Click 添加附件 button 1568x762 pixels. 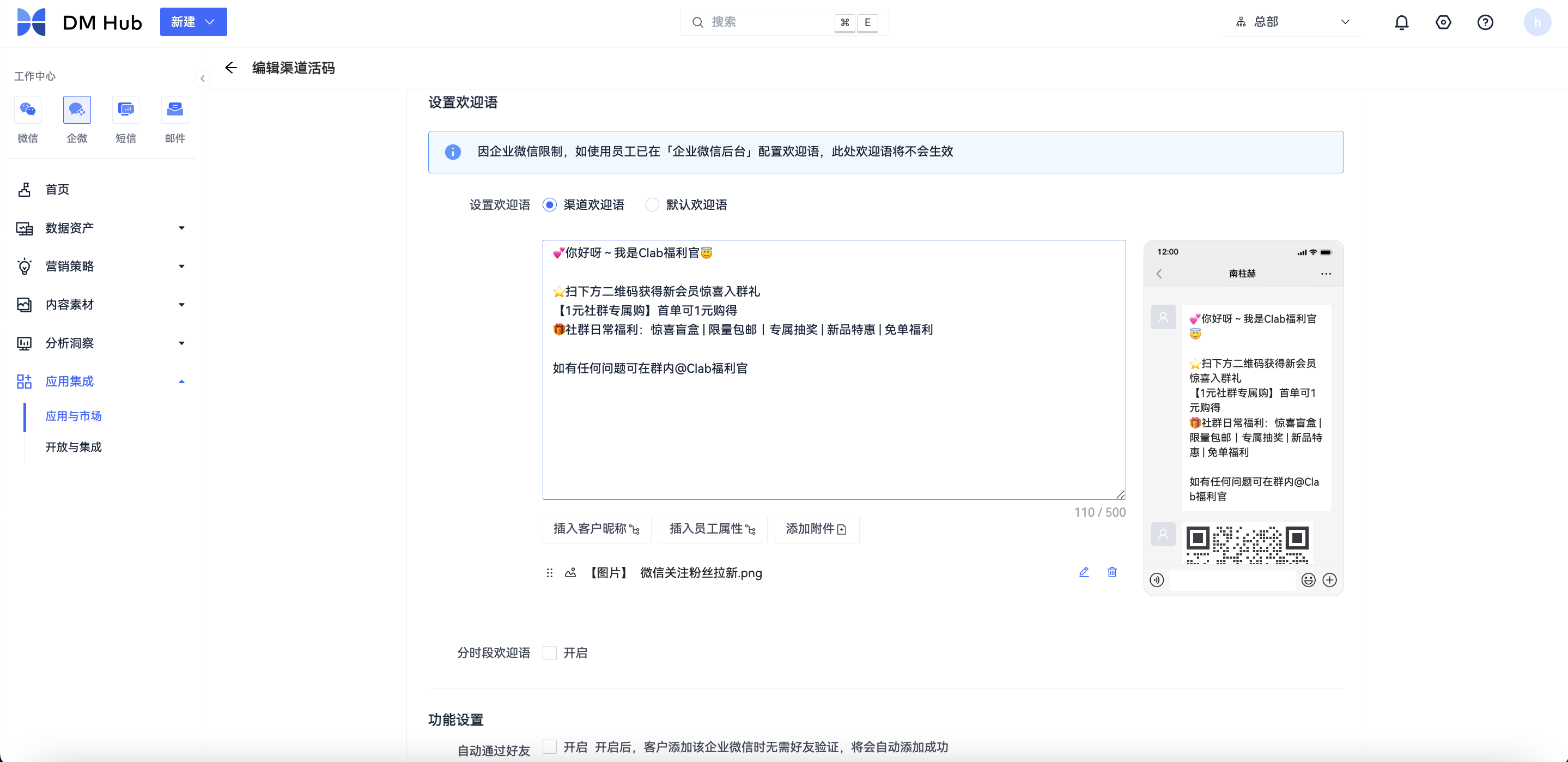[x=816, y=529]
